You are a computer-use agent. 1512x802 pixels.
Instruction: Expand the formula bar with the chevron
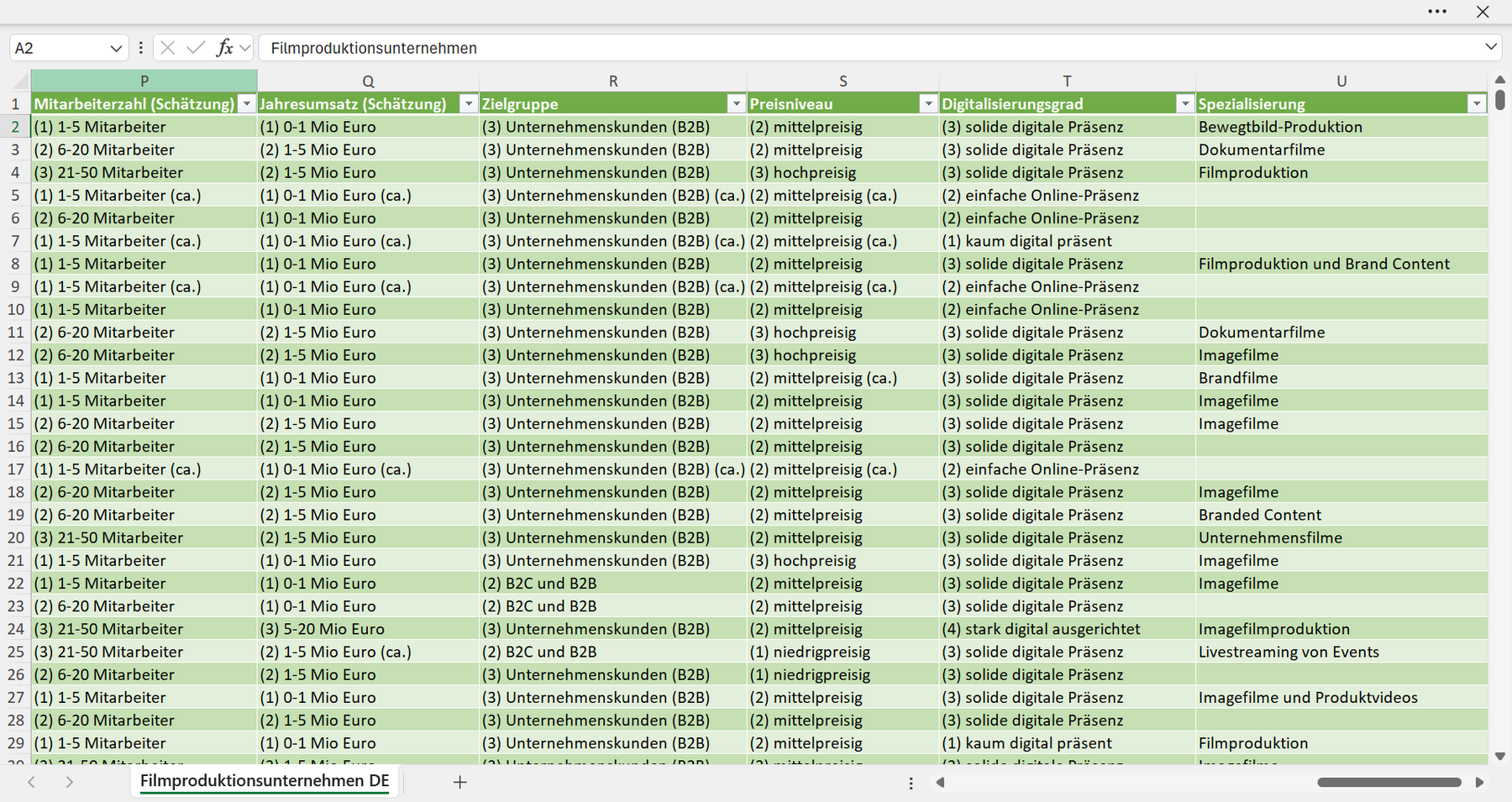coord(1491,47)
